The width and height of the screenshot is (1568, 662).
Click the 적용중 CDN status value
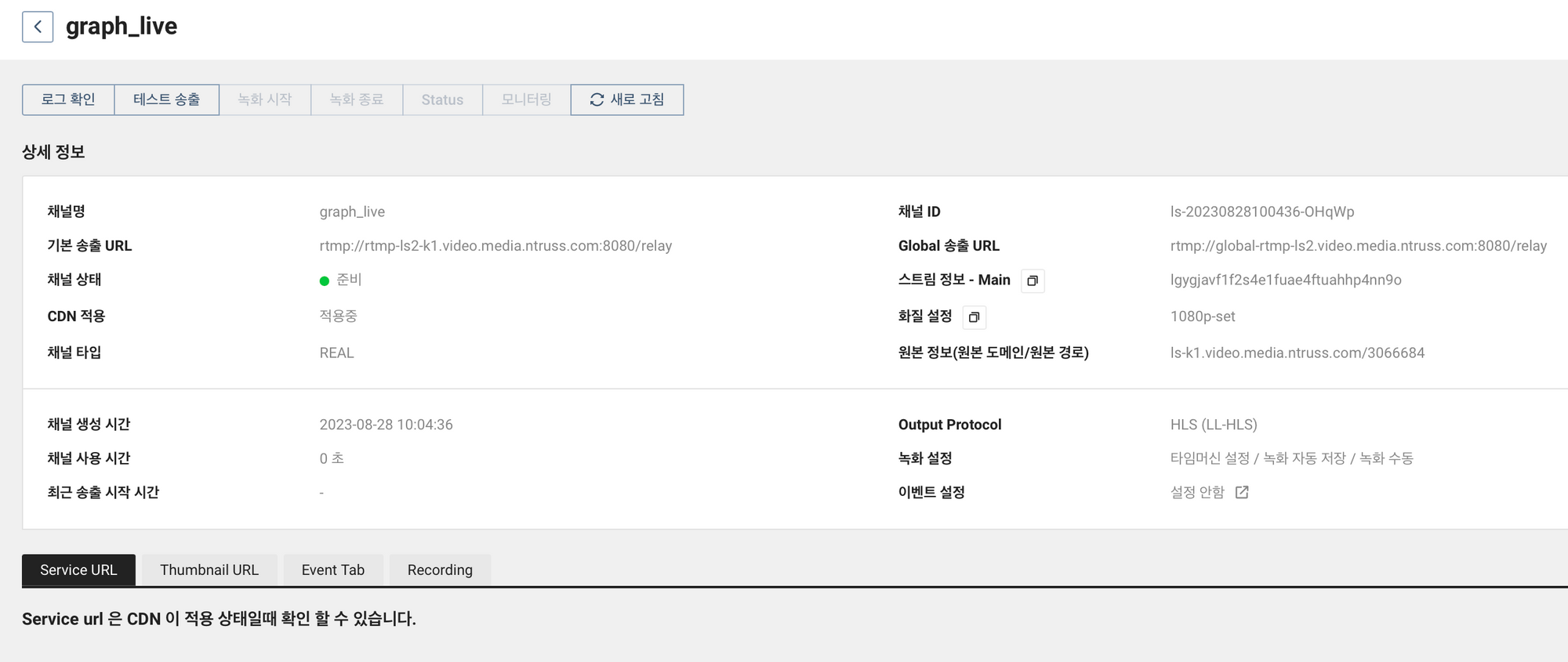[x=338, y=316]
